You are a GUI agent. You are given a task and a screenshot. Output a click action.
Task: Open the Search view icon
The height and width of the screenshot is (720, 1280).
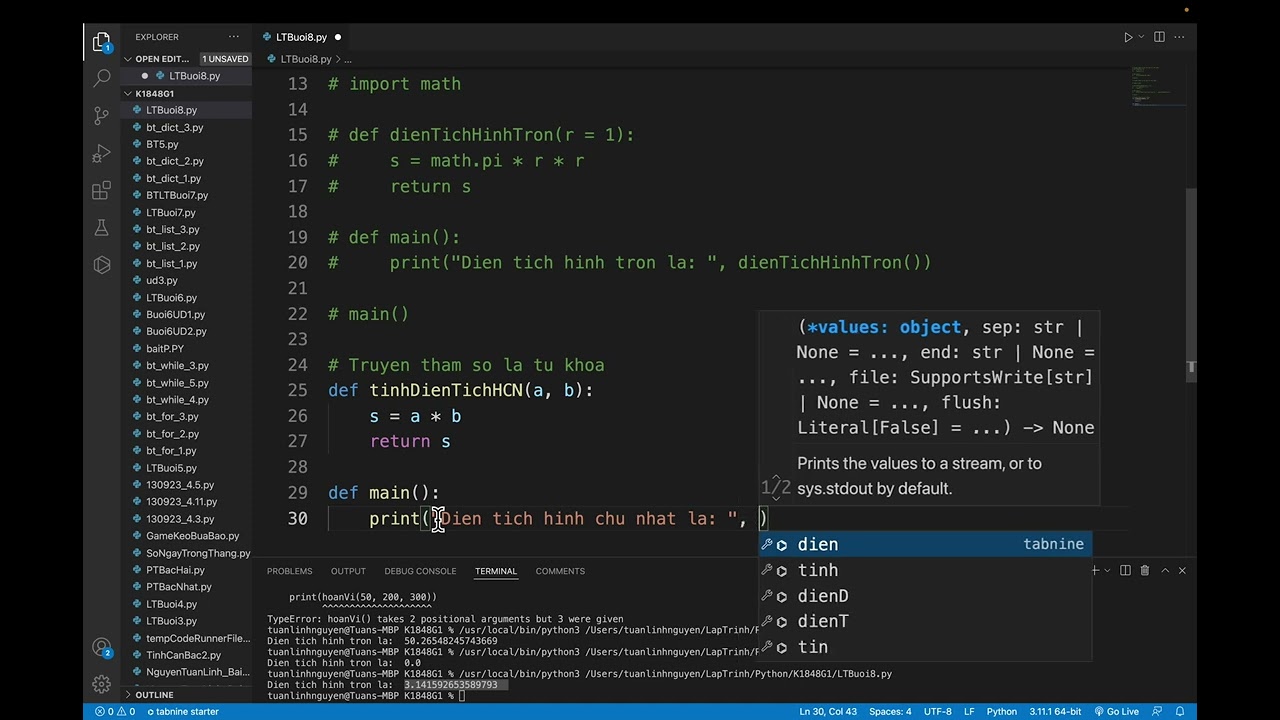101,78
